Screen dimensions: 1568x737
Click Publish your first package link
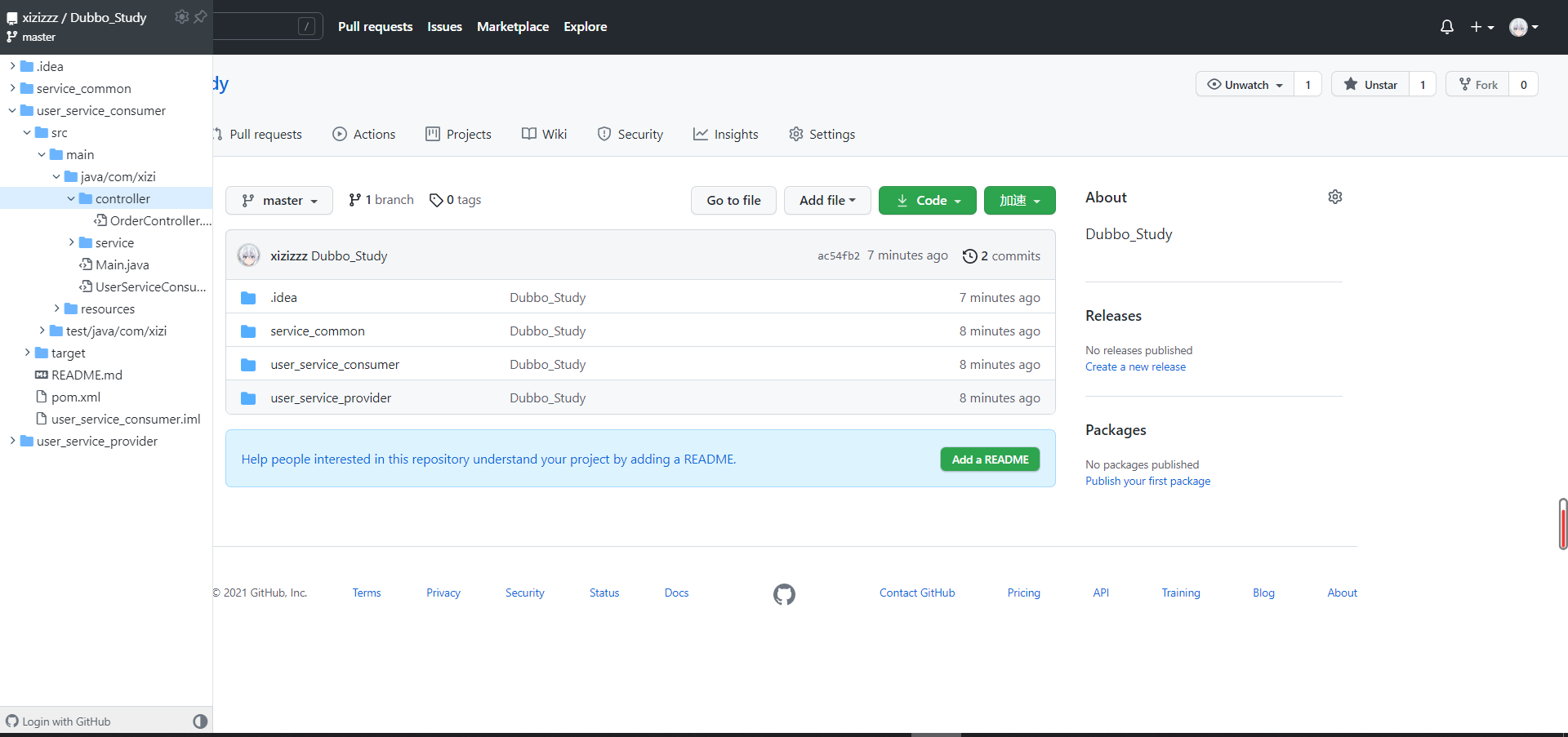click(x=1147, y=481)
